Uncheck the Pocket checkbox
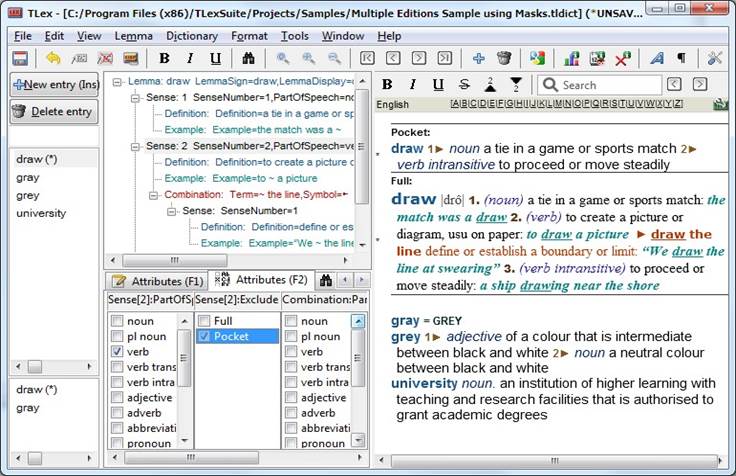Image resolution: width=736 pixels, height=476 pixels. 204,337
